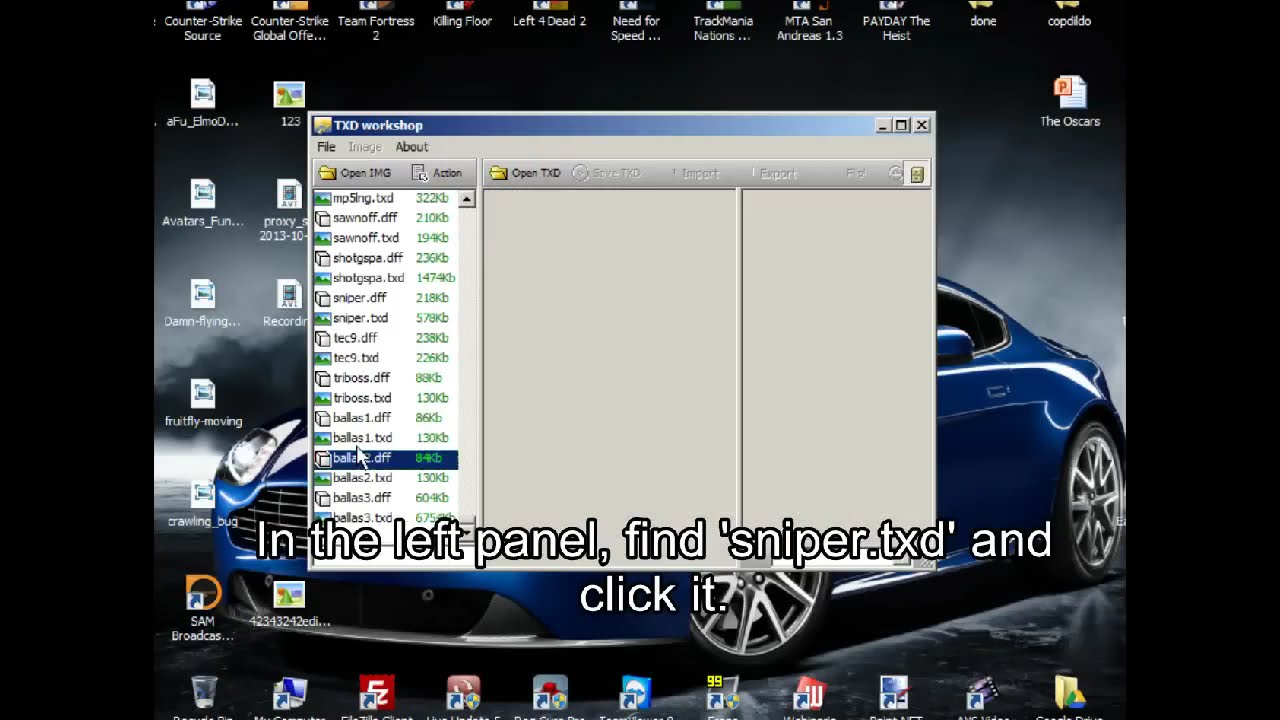Open the About menu in TXD workshop
This screenshot has width=1280, height=720.
tap(412, 147)
